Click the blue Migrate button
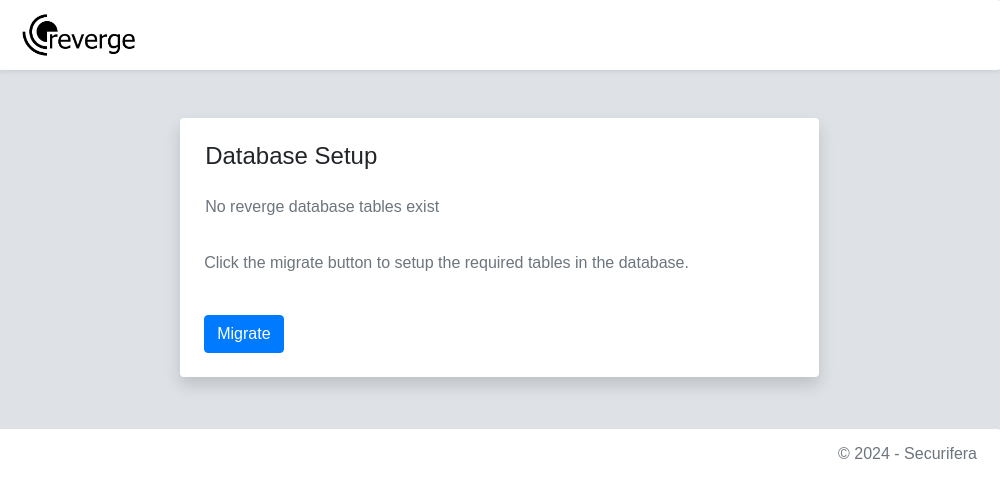Image resolution: width=1000 pixels, height=478 pixels. pos(244,334)
